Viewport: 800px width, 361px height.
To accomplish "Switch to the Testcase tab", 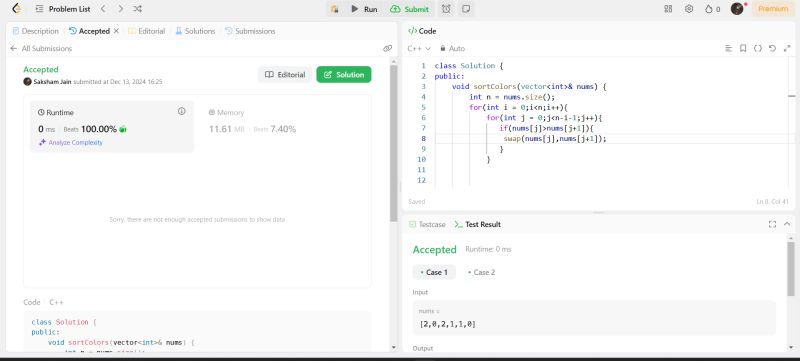I will pyautogui.click(x=427, y=224).
